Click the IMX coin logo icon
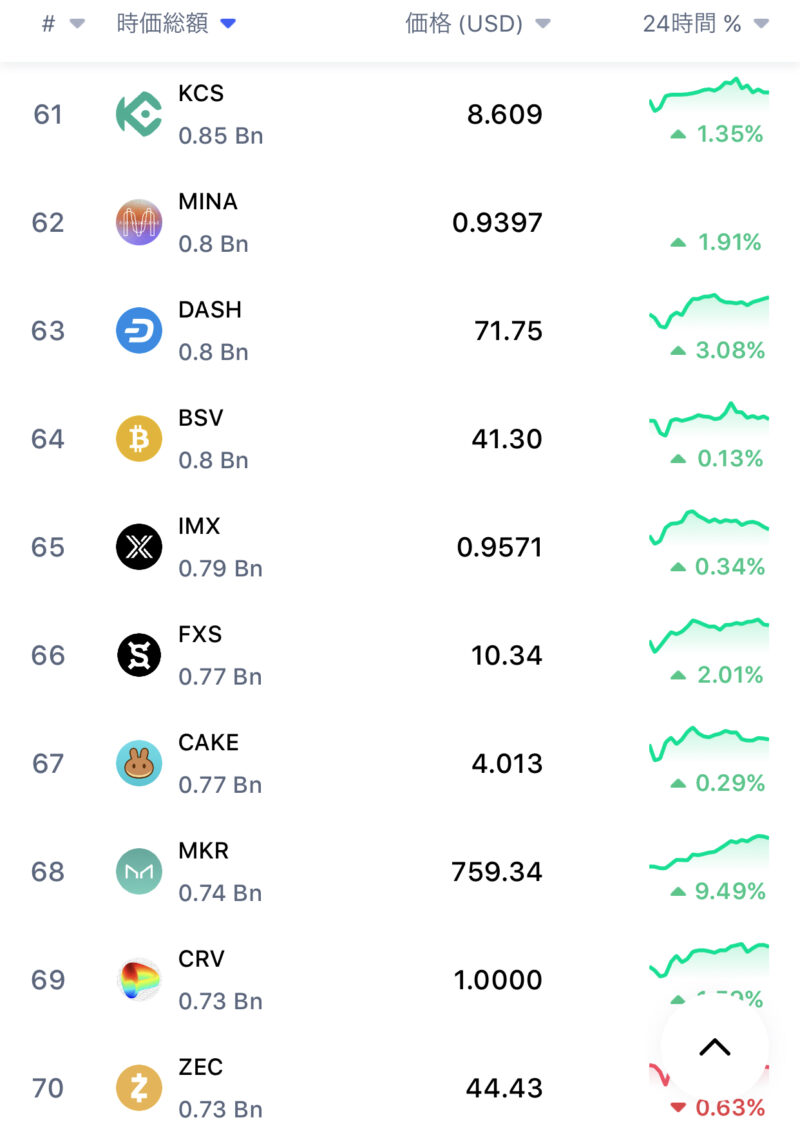This screenshot has height=1129, width=800. tap(138, 547)
